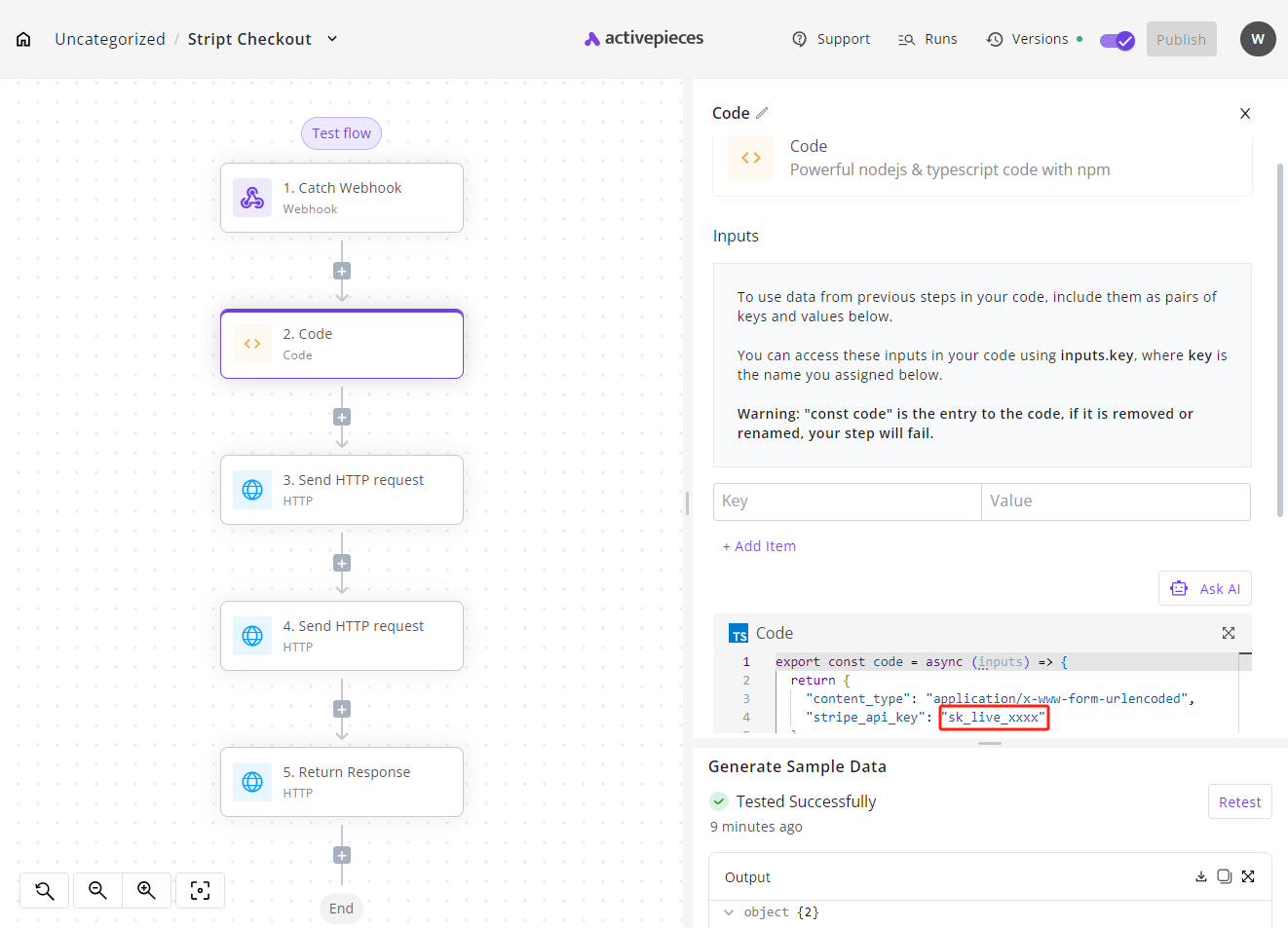This screenshot has width=1288, height=928.
Task: Copy the output sample data
Action: pos(1224,876)
